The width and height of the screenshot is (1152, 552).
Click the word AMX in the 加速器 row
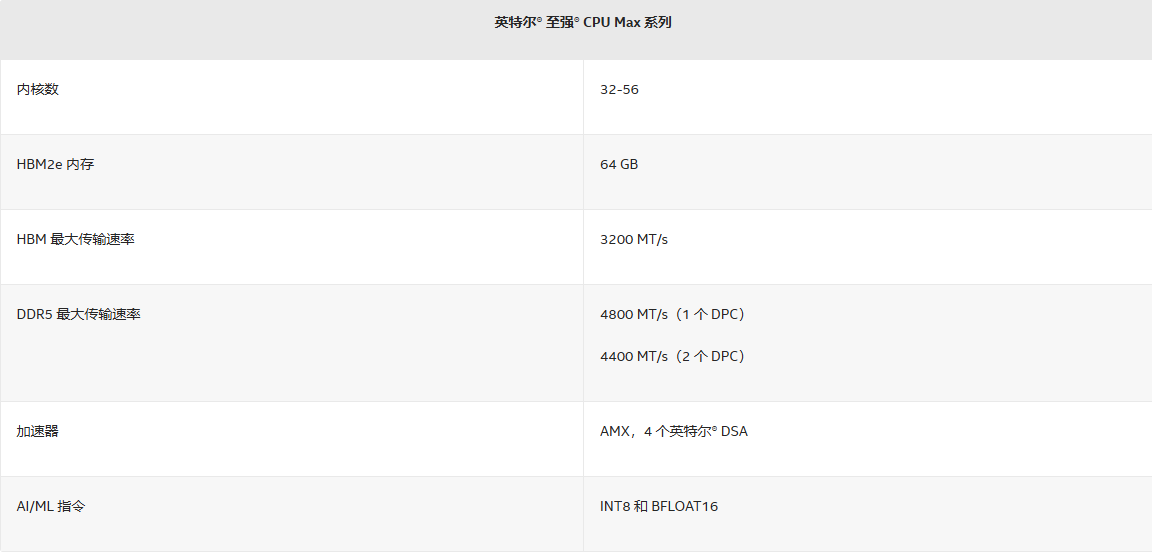pos(615,431)
